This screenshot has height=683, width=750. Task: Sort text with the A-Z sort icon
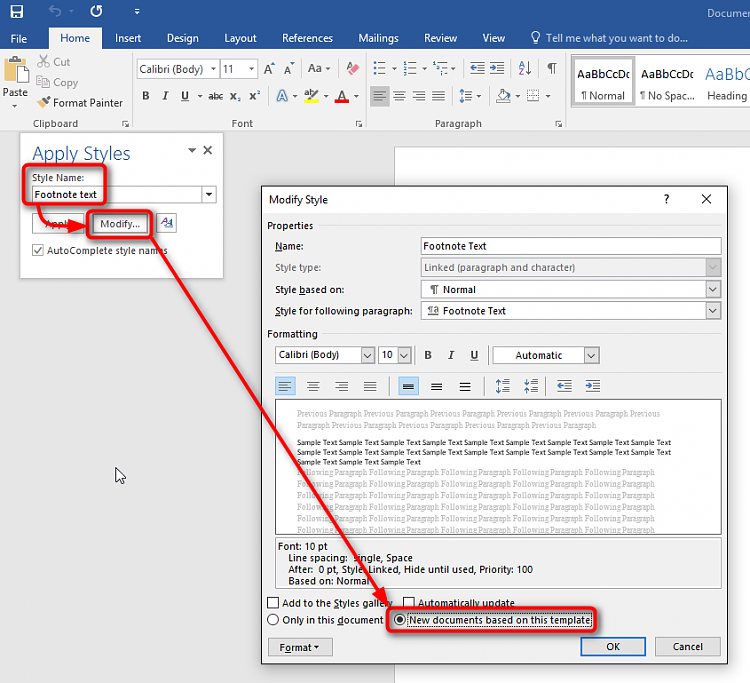point(525,68)
